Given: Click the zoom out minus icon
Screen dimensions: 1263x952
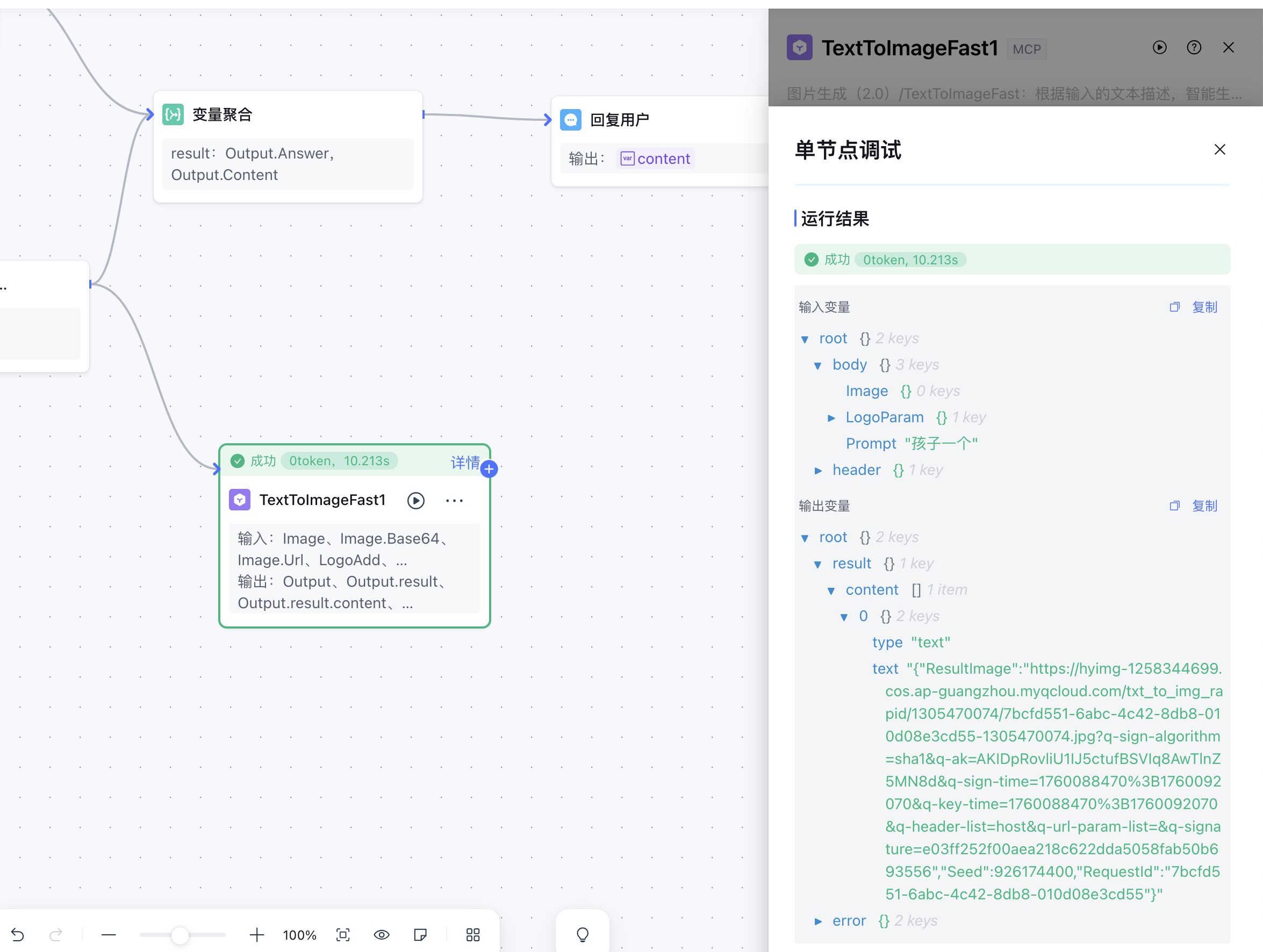Looking at the screenshot, I should pyautogui.click(x=109, y=934).
